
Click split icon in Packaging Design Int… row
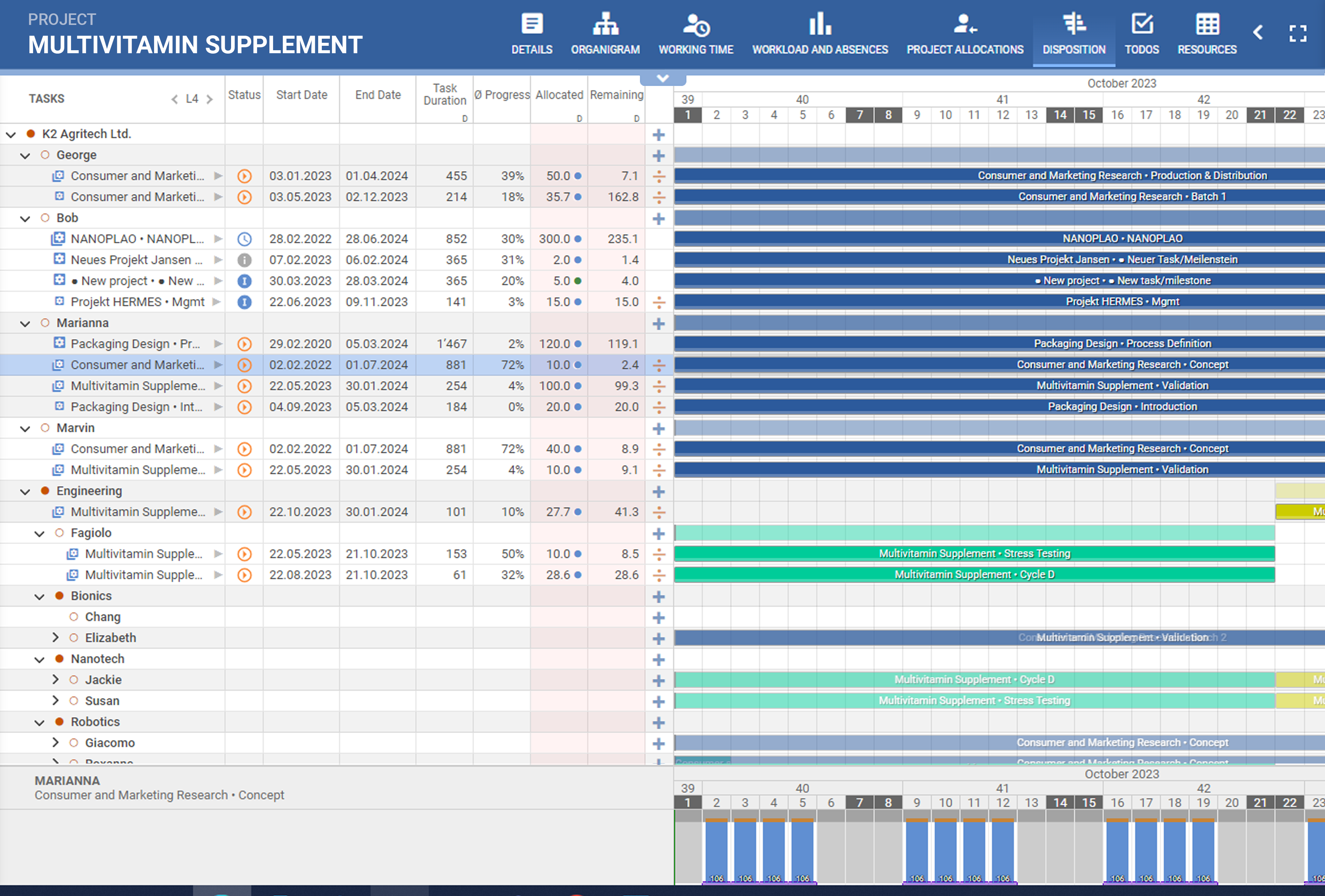(659, 407)
